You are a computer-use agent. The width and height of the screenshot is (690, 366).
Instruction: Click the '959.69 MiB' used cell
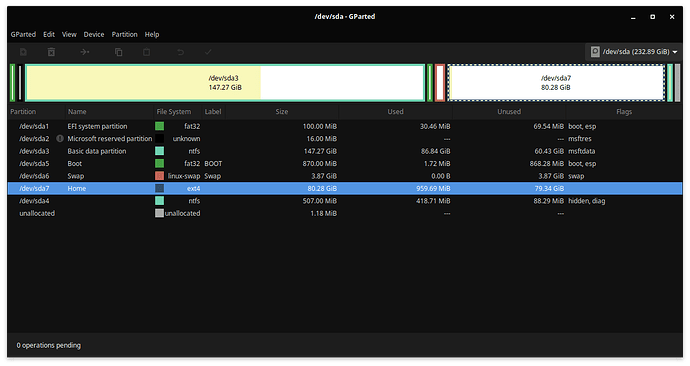pos(433,188)
